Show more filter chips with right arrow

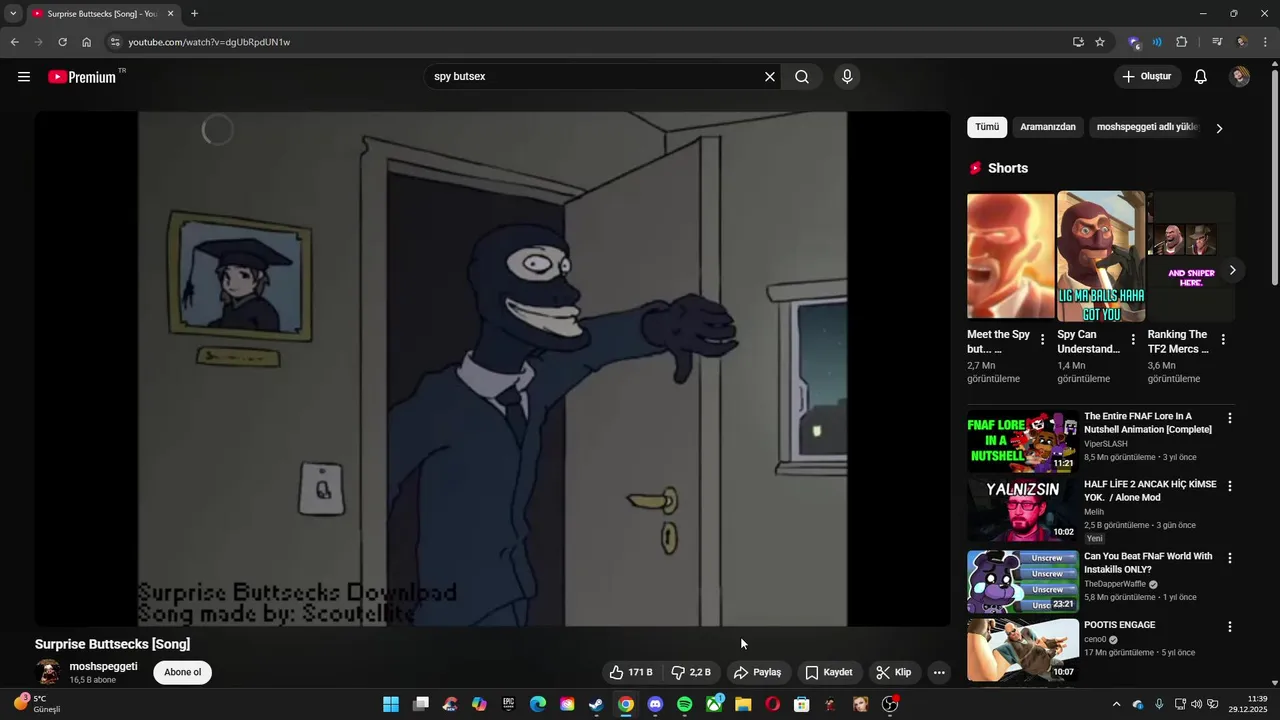point(1219,128)
